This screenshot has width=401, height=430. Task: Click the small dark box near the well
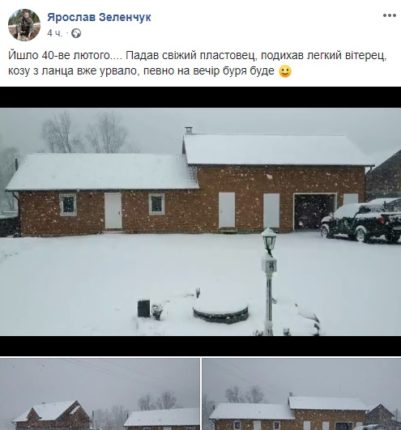pos(144,308)
